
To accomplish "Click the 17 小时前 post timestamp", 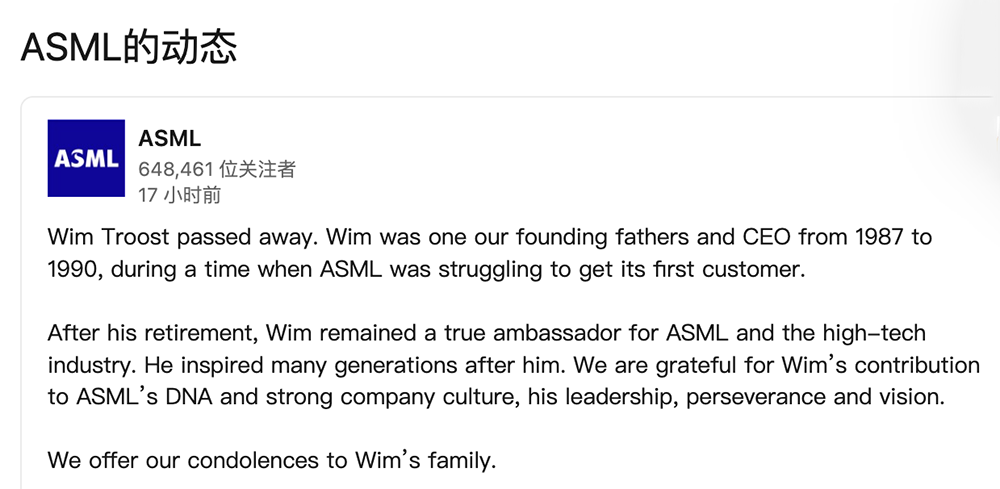I will [x=179, y=195].
